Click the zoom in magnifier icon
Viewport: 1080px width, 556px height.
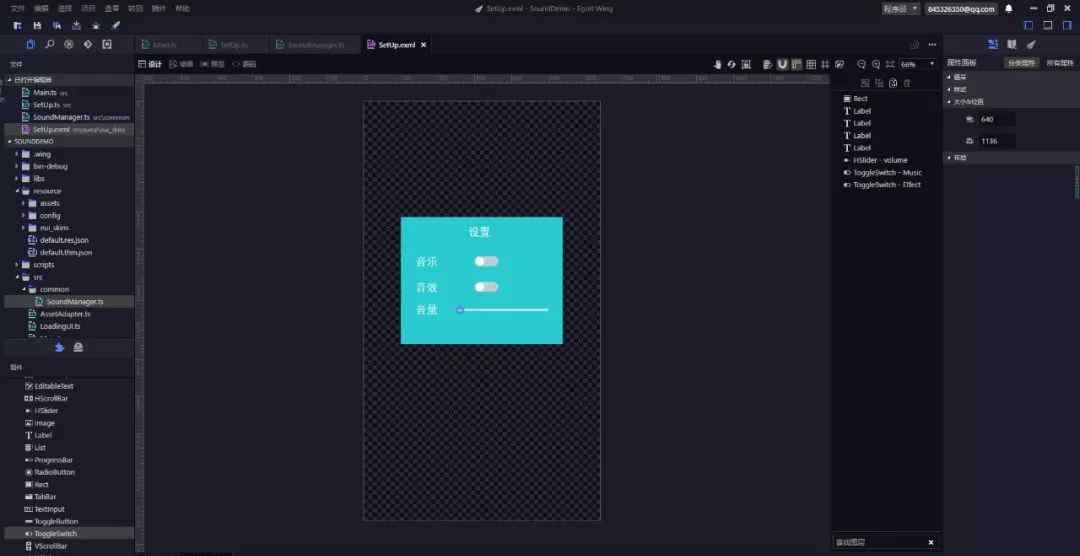[876, 64]
